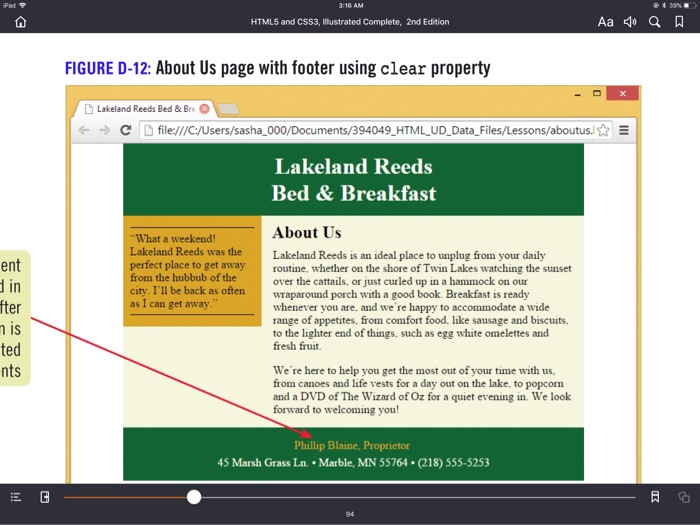Click the Phillip Blaine, Proprietor text
This screenshot has height=525, width=700.
(x=352, y=445)
